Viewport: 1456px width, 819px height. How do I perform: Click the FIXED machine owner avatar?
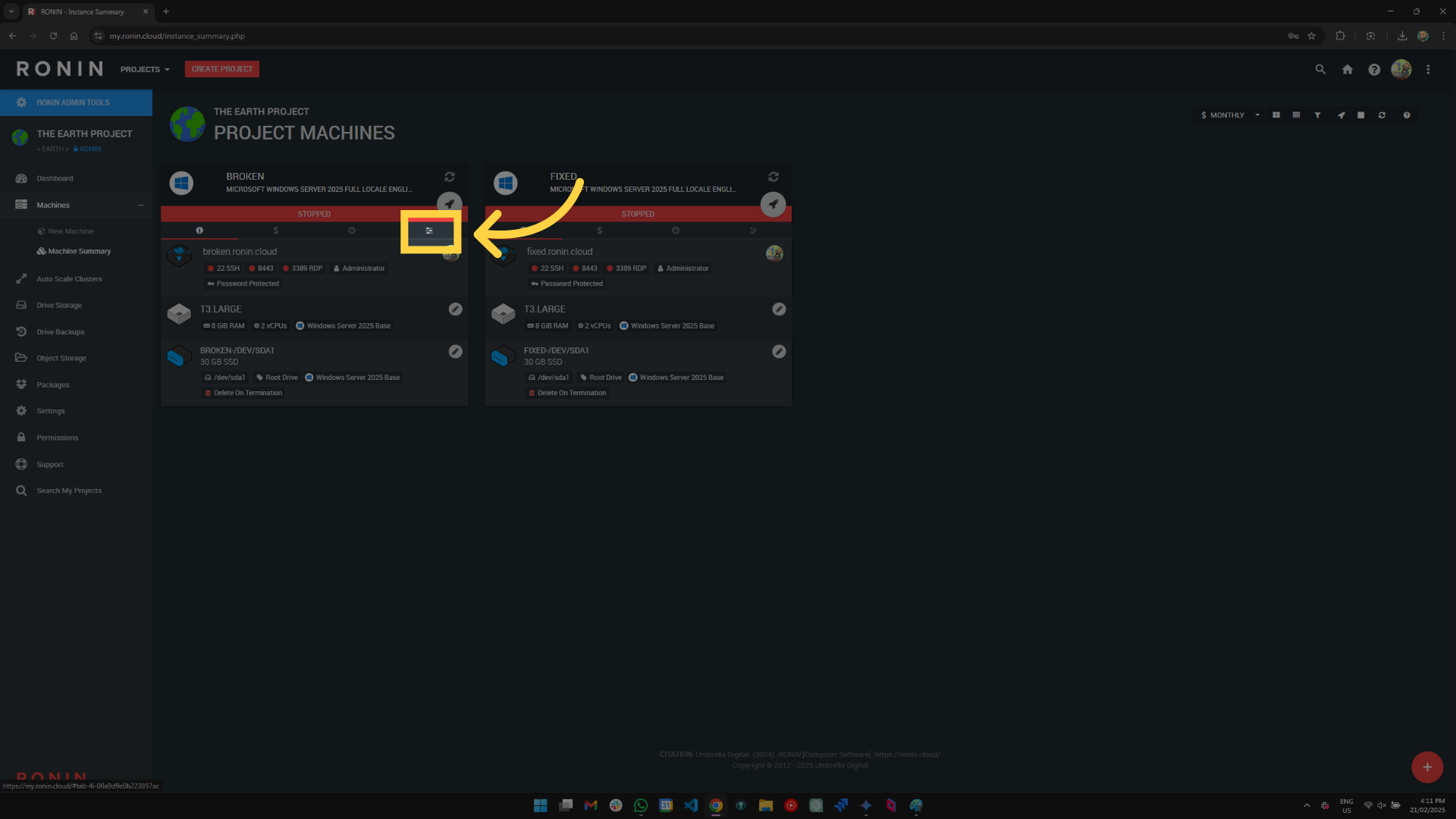pyautogui.click(x=774, y=253)
